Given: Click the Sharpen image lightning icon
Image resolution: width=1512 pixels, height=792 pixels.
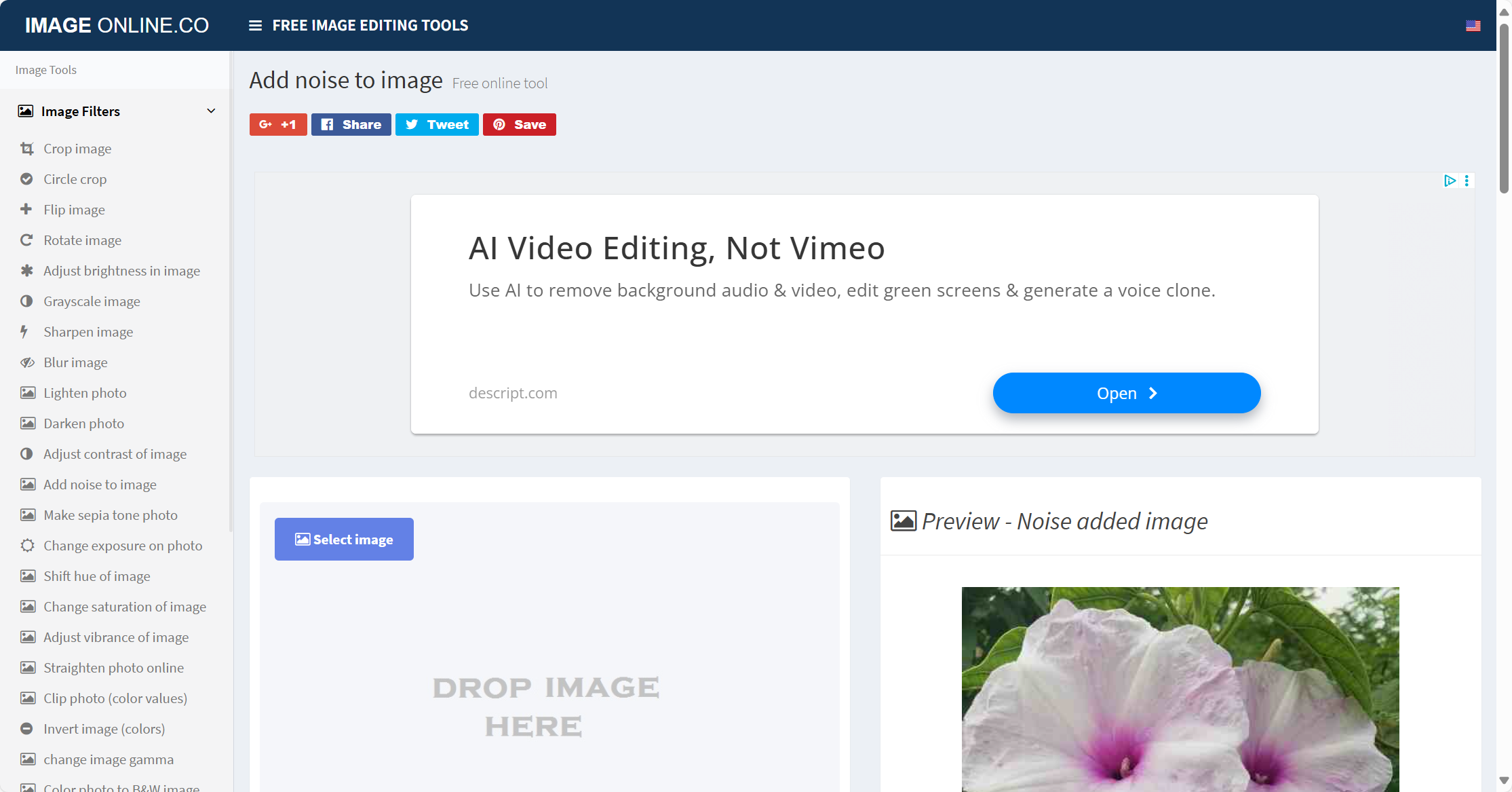Looking at the screenshot, I should click(x=24, y=332).
